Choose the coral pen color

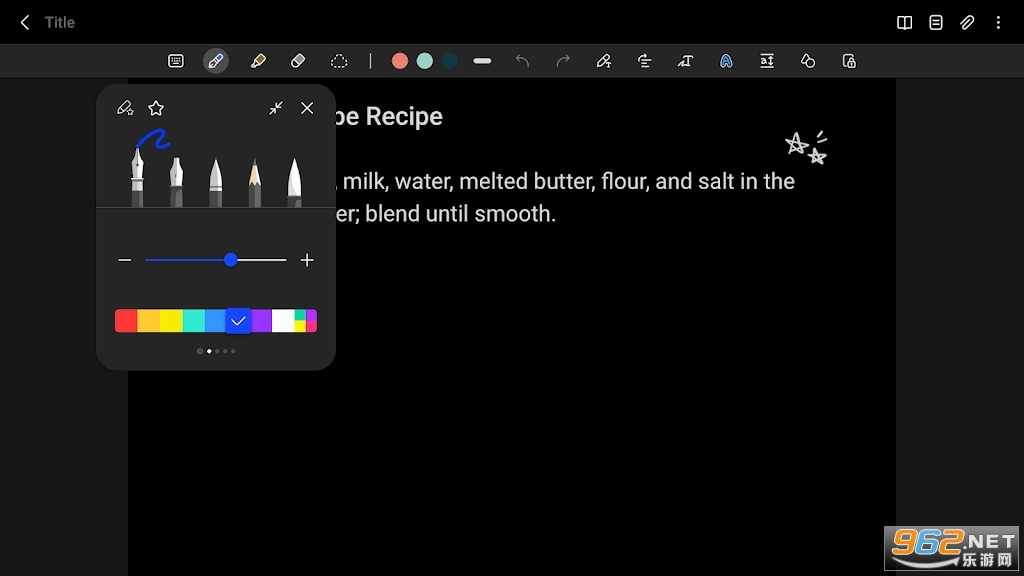(400, 61)
